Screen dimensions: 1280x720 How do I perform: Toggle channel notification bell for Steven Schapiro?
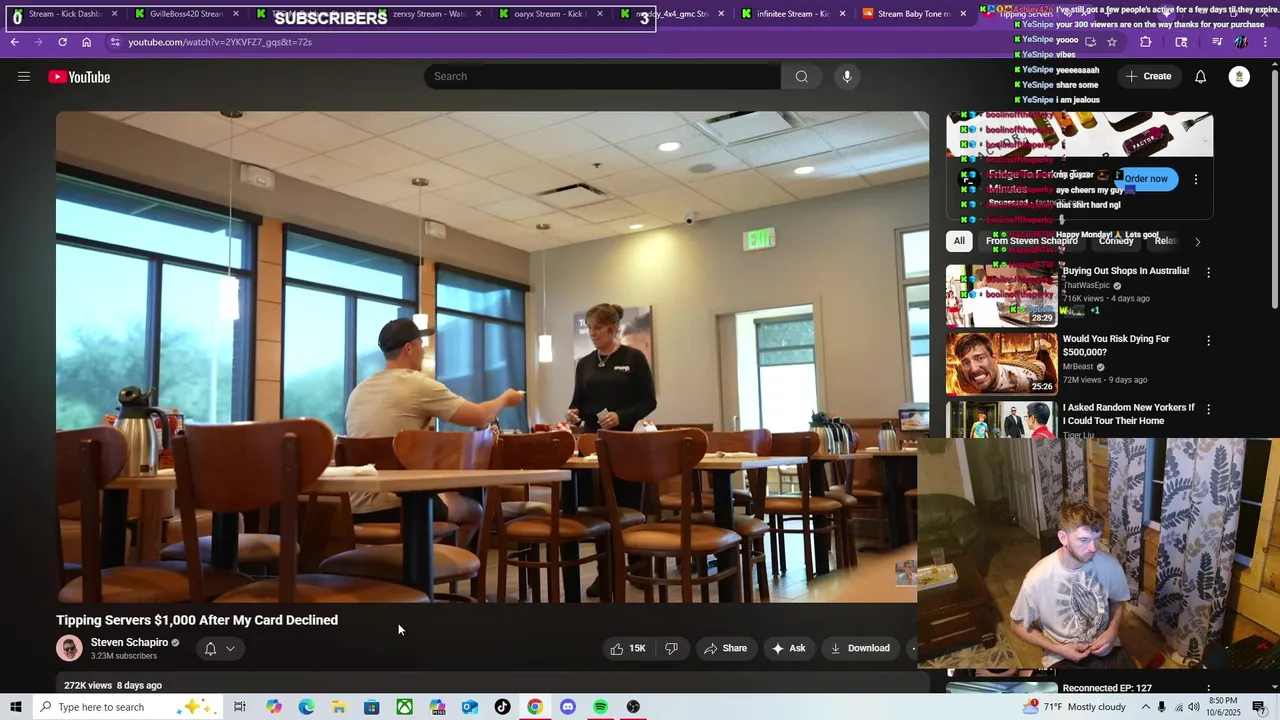point(210,649)
